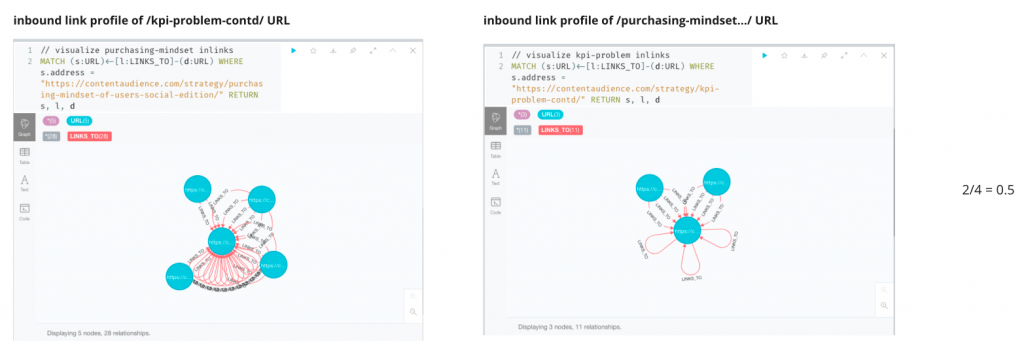Run the purchasing-mindset inlinks query
This screenshot has width=1024, height=362.
[294, 50]
